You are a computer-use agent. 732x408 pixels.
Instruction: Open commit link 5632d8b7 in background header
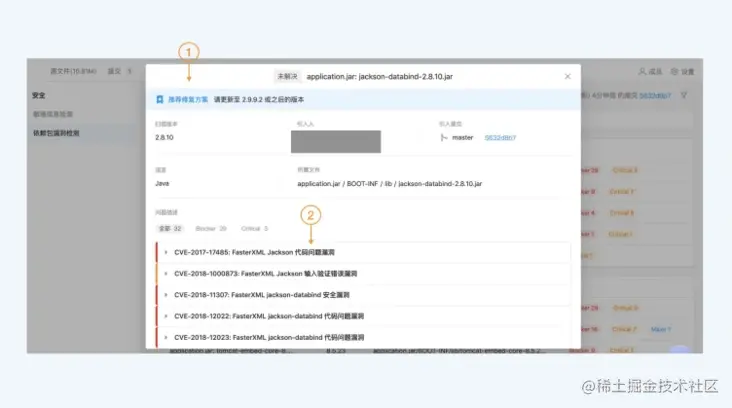(x=655, y=96)
